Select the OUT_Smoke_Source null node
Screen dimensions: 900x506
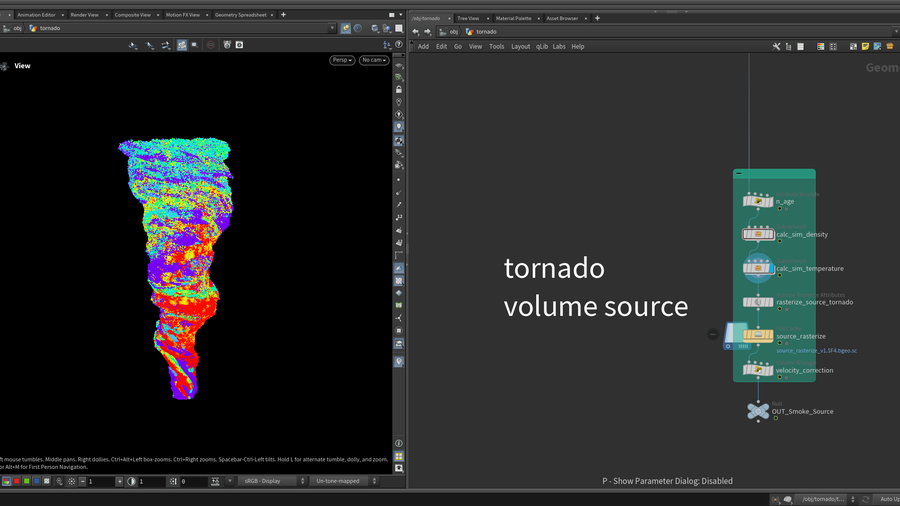[758, 411]
